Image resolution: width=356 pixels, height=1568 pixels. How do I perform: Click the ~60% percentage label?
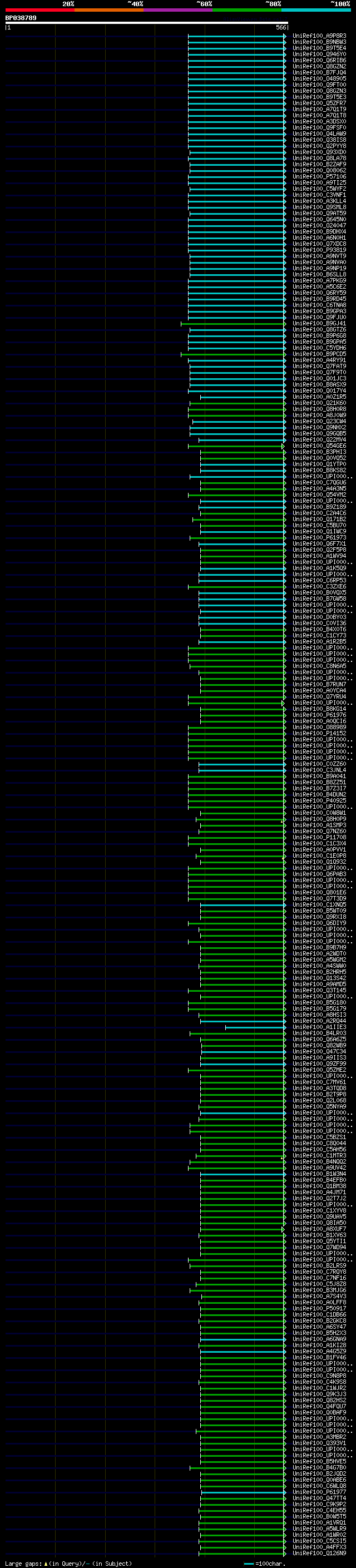click(204, 4)
